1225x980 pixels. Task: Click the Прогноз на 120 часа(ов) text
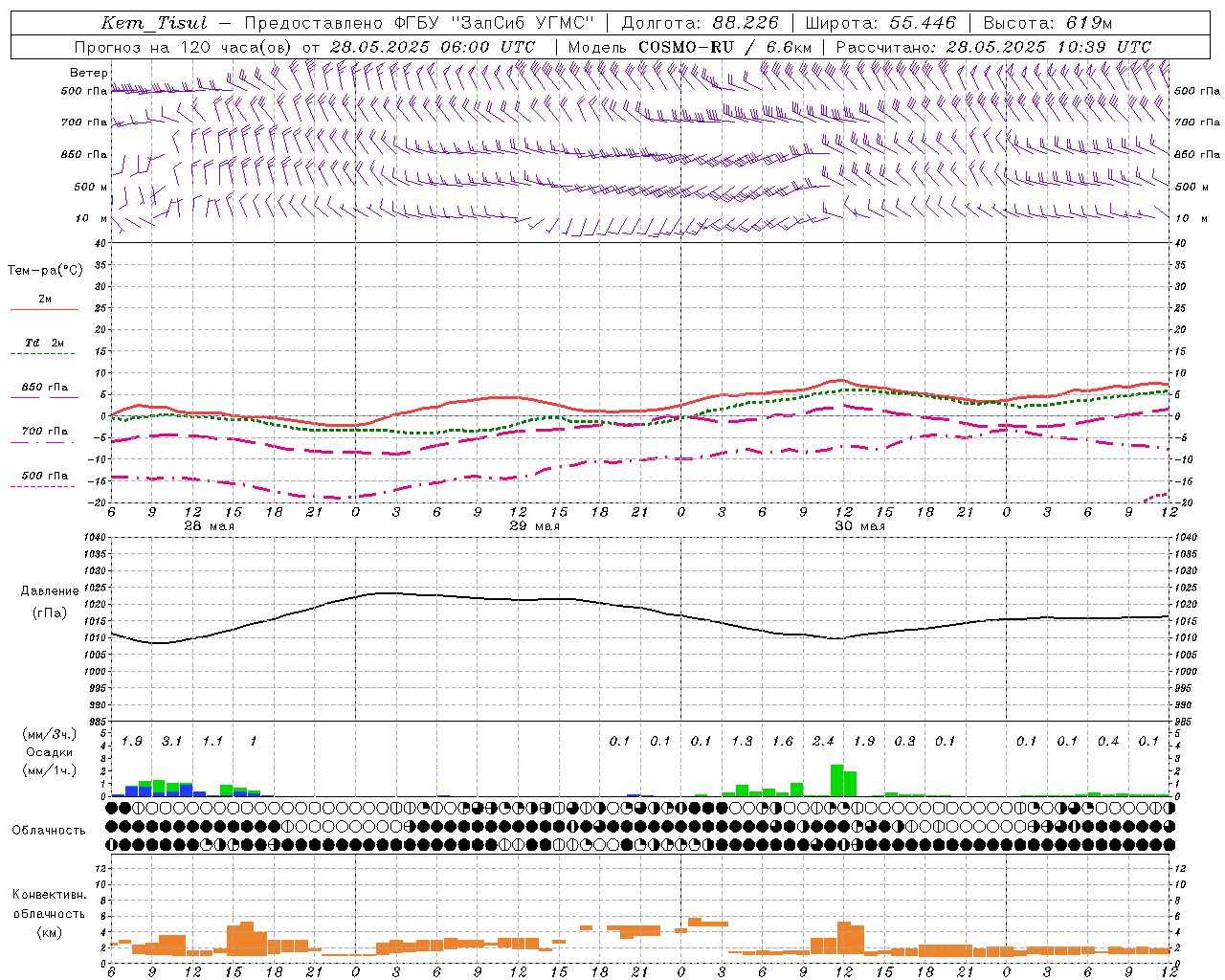(184, 47)
